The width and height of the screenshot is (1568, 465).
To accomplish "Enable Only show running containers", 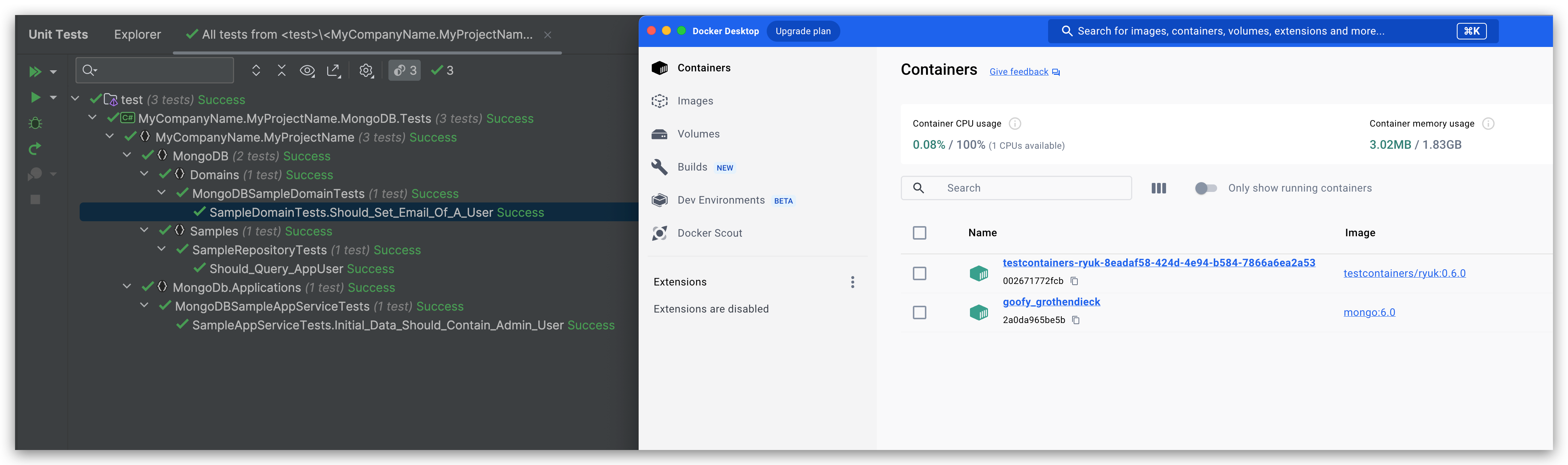I will coord(1205,188).
